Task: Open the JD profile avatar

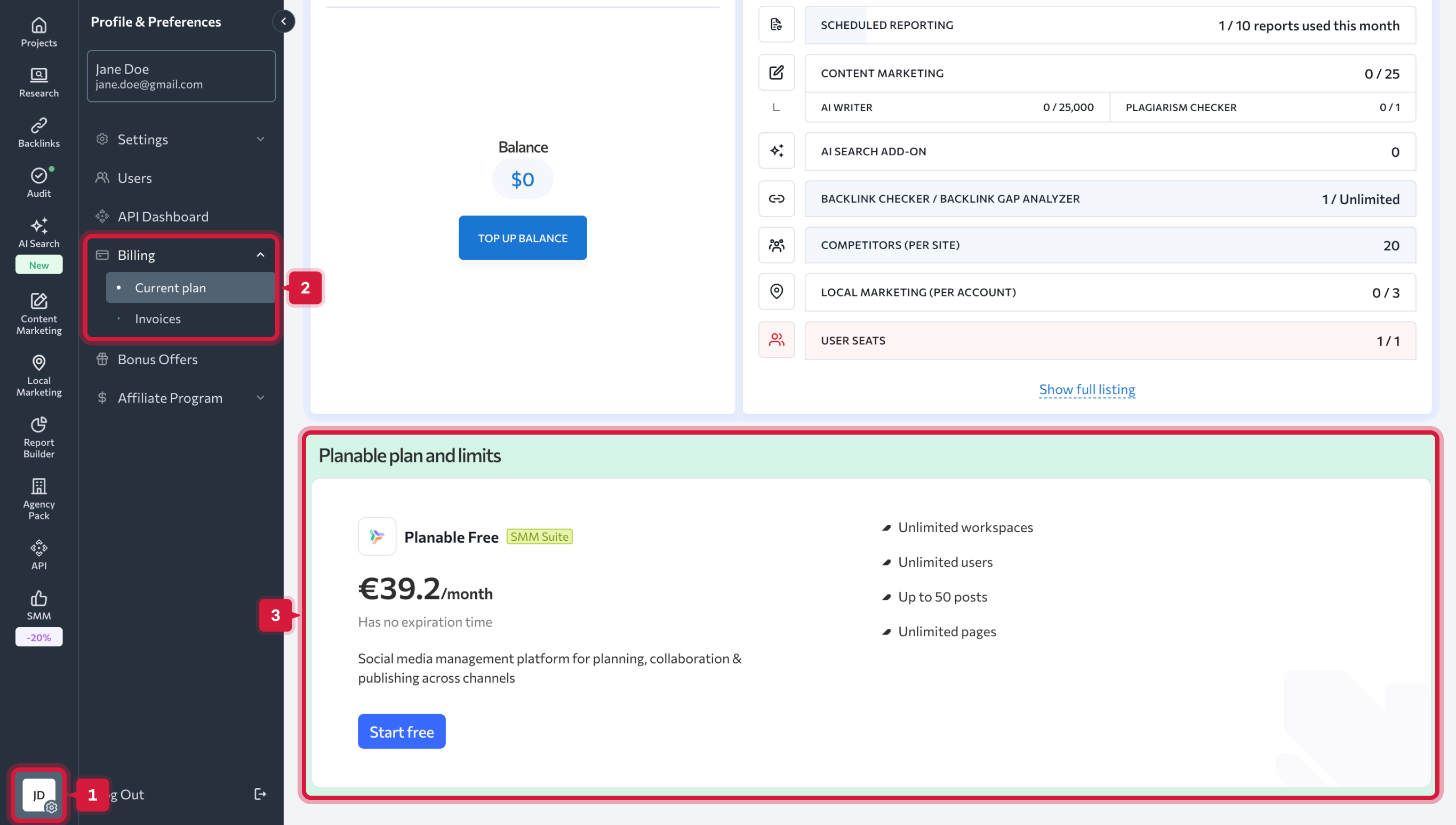Action: coord(38,795)
